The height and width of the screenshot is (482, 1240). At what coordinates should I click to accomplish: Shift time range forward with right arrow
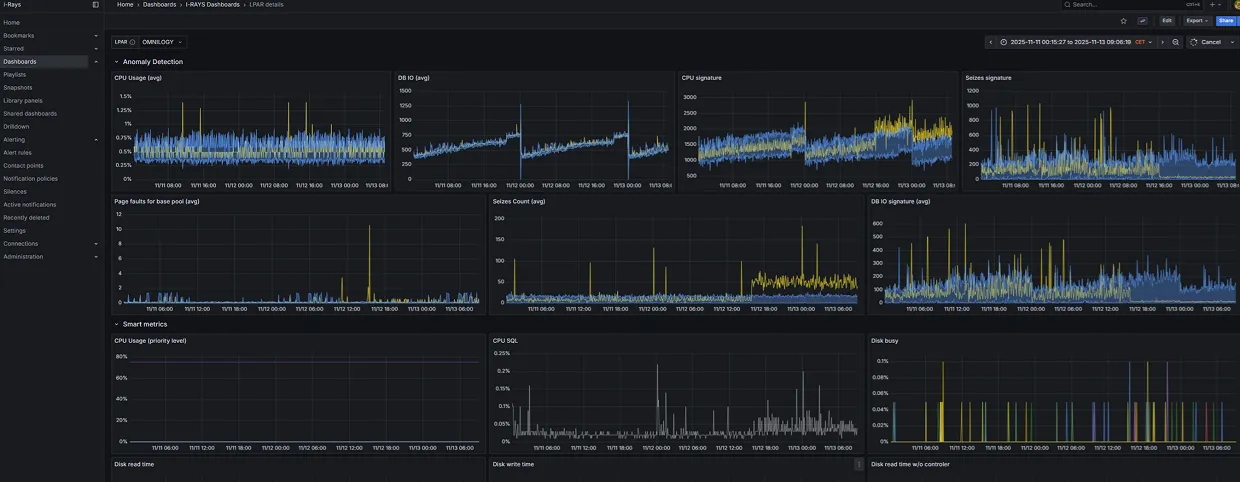coord(1162,42)
